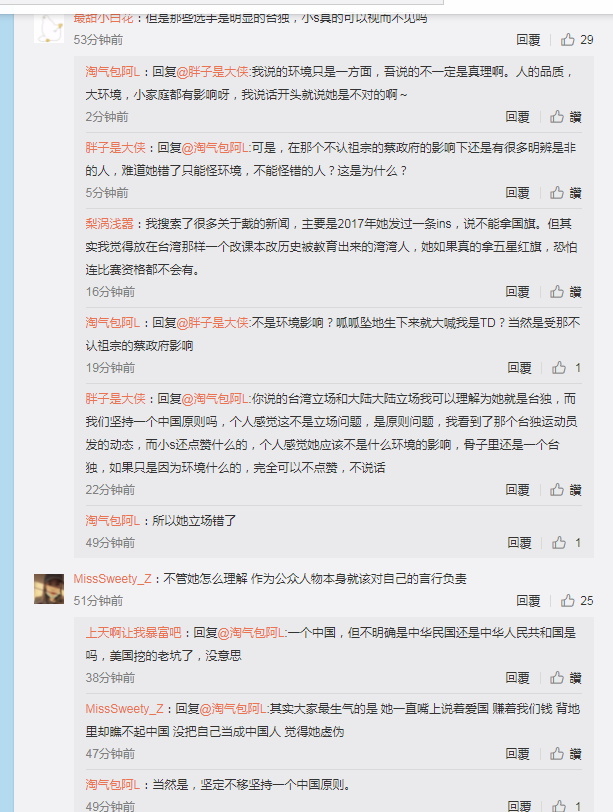This screenshot has width=613, height=812.
Task: Click MissSweety_Z's avatar thumbnail
Action: click(x=49, y=589)
